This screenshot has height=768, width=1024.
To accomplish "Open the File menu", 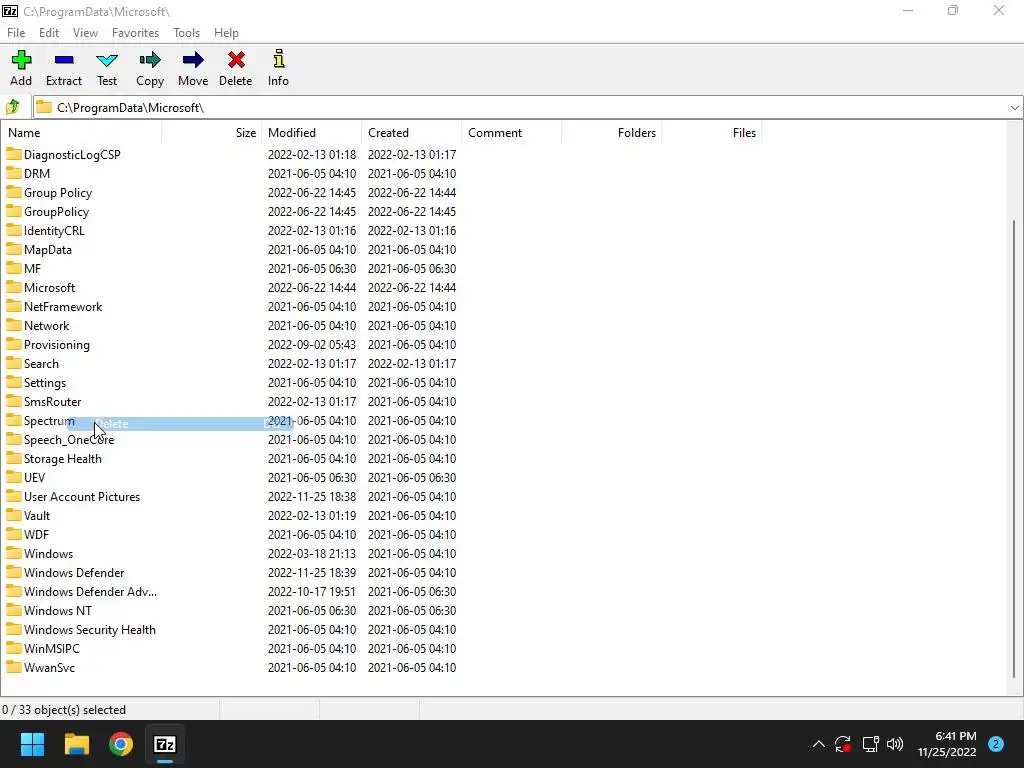I will pyautogui.click(x=16, y=33).
